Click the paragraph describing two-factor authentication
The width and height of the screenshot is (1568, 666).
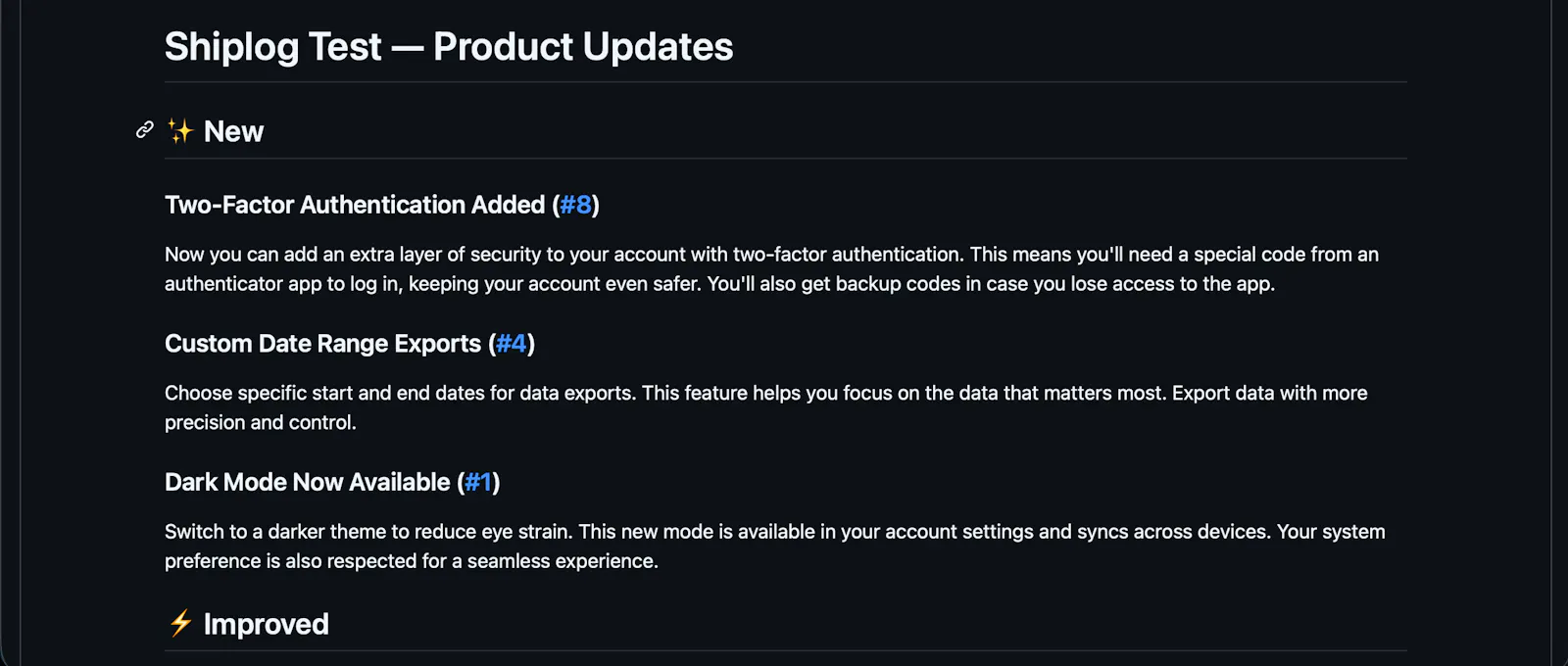click(x=771, y=269)
